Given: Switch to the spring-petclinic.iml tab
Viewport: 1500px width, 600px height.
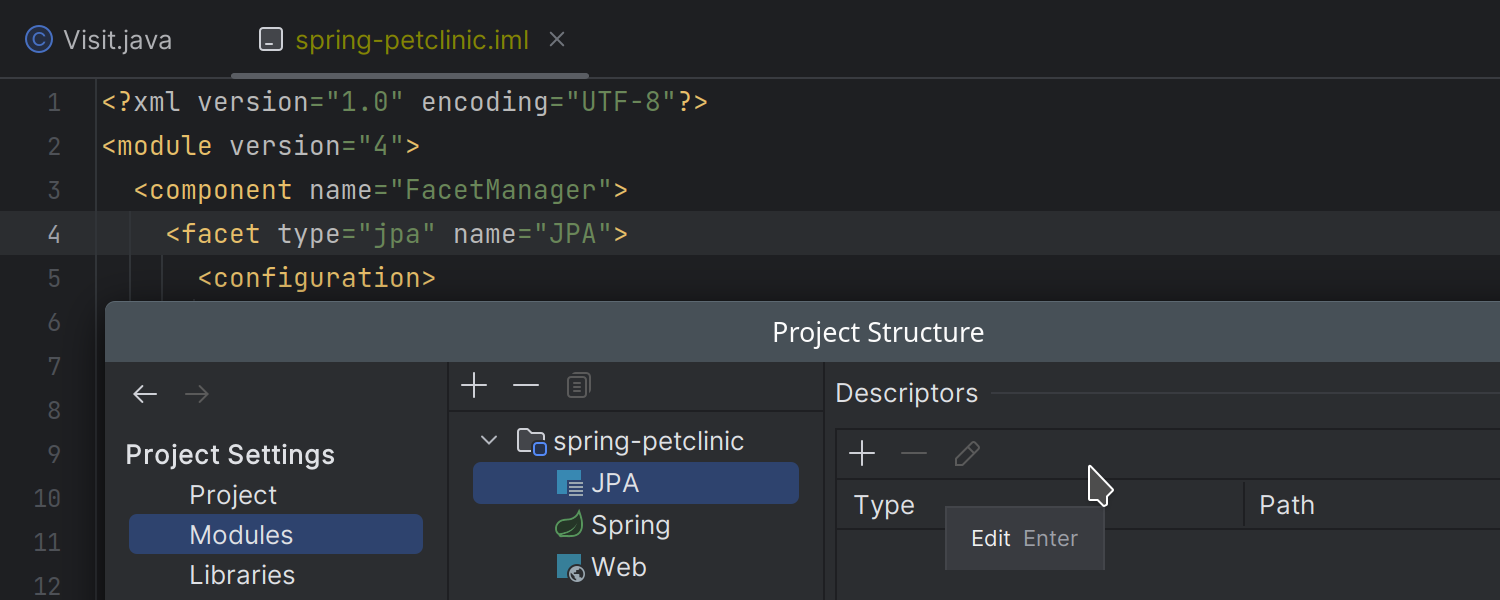Looking at the screenshot, I should [x=411, y=40].
